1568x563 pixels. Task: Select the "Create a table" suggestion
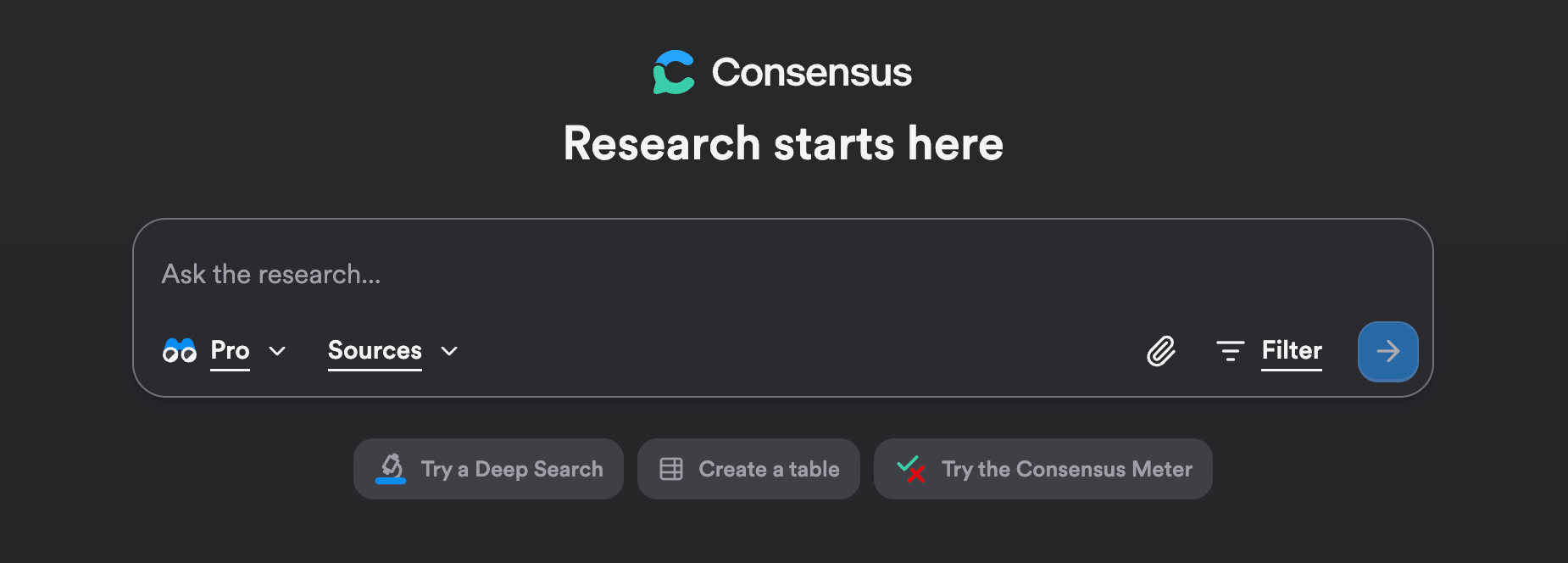click(769, 469)
